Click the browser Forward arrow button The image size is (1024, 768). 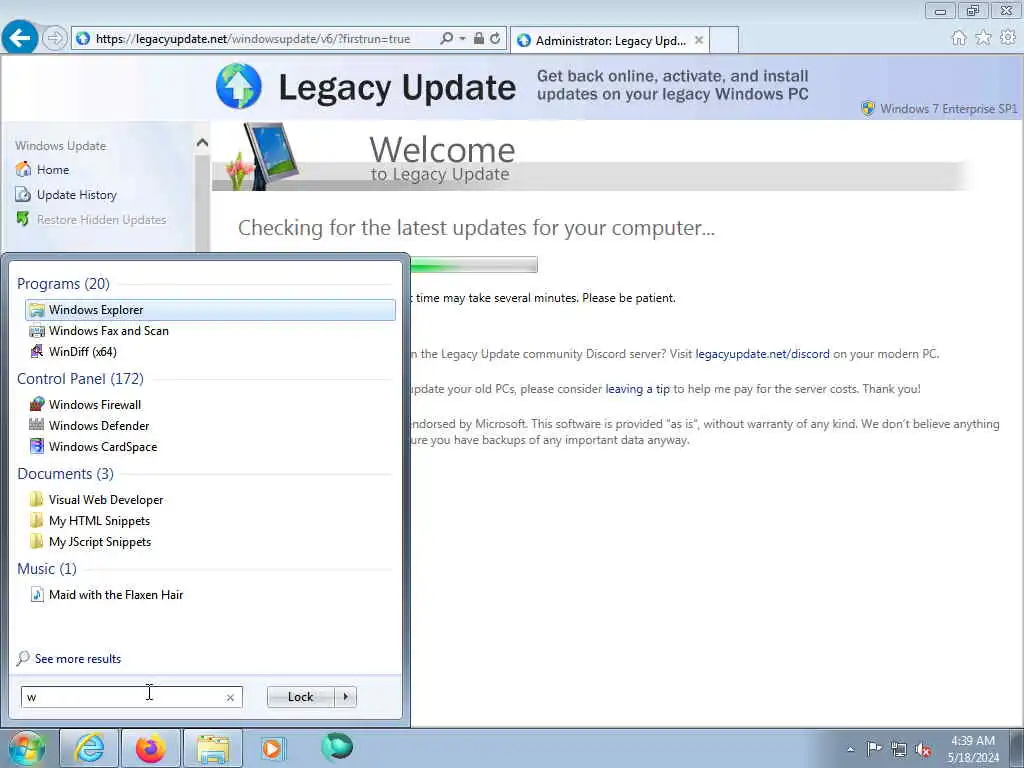[x=55, y=39]
